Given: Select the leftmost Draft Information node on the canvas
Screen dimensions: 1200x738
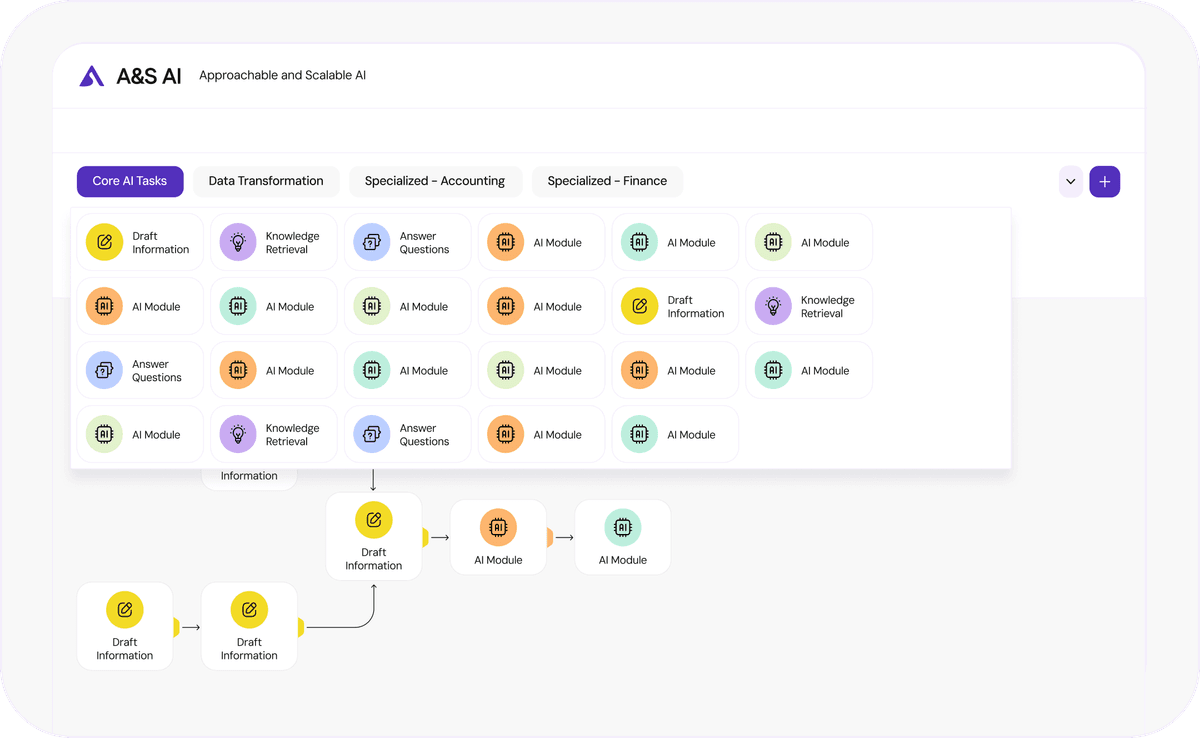Looking at the screenshot, I should (x=124, y=625).
